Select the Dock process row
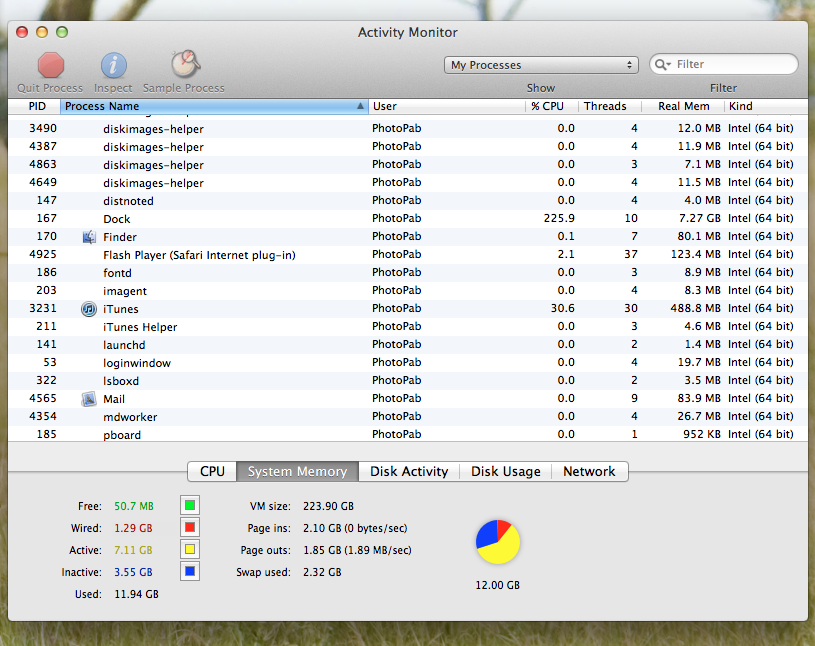This screenshot has width=815, height=646. [408, 219]
